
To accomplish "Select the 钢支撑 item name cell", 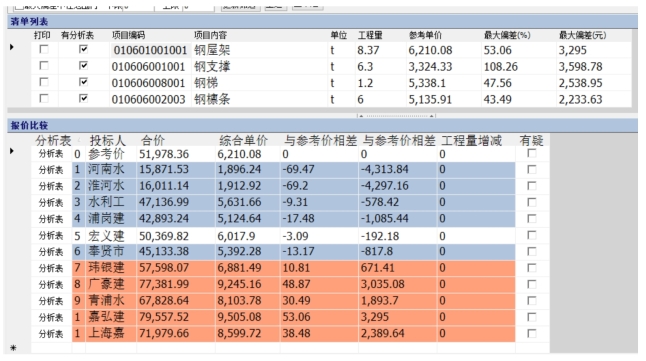I will click(x=212, y=66).
